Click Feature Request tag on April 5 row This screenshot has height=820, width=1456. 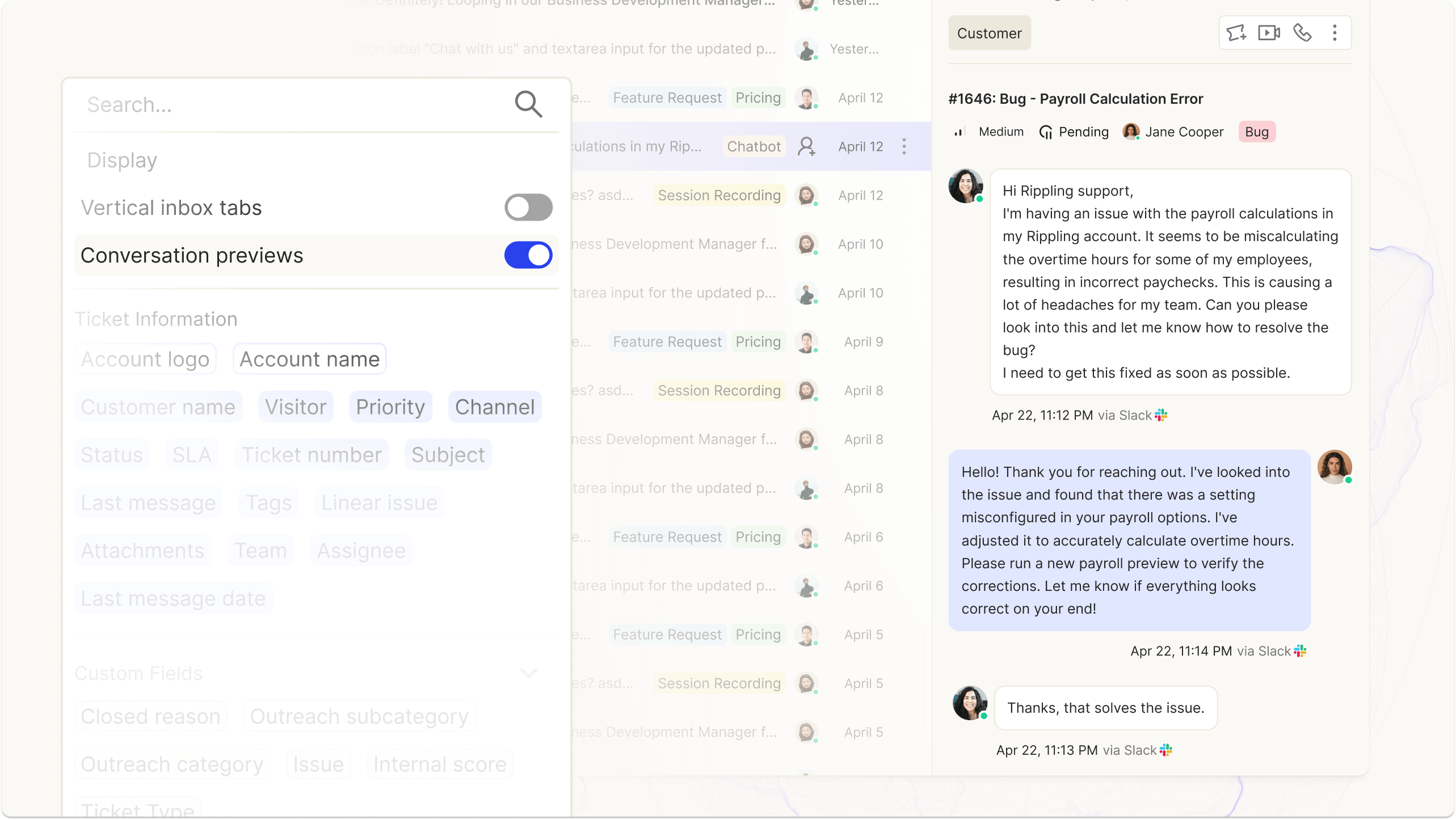(x=667, y=634)
